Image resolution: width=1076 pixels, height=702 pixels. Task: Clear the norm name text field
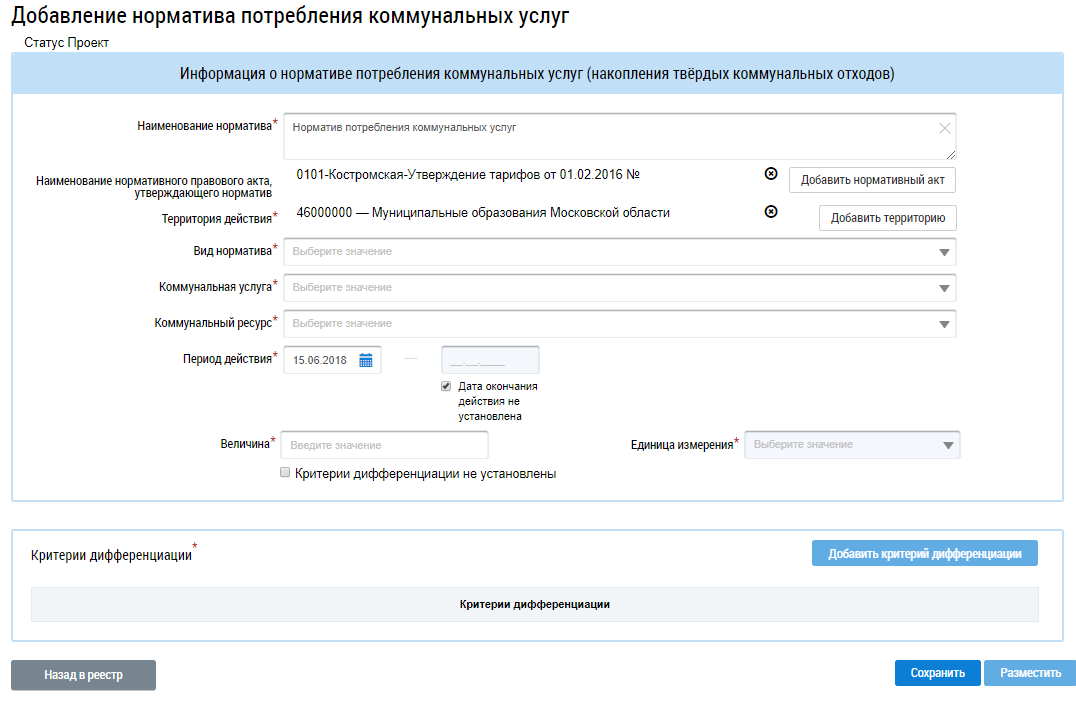pos(944,128)
